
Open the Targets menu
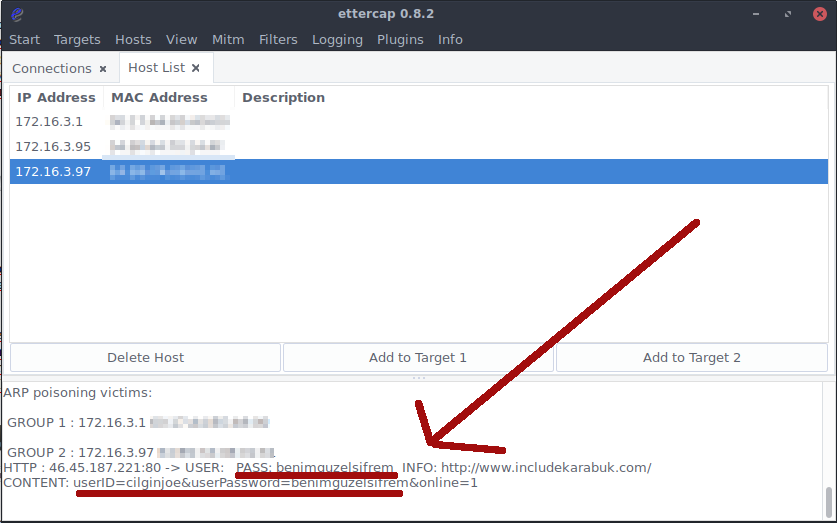click(77, 39)
